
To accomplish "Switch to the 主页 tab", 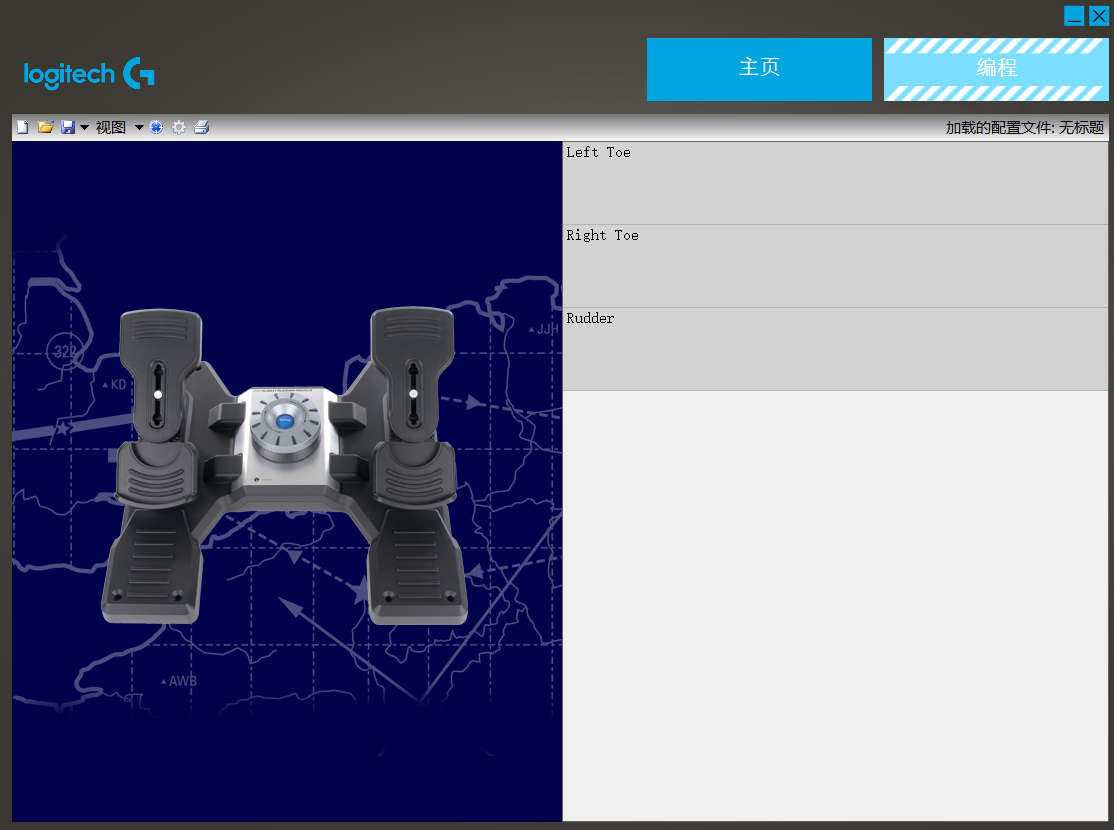I will coord(759,69).
